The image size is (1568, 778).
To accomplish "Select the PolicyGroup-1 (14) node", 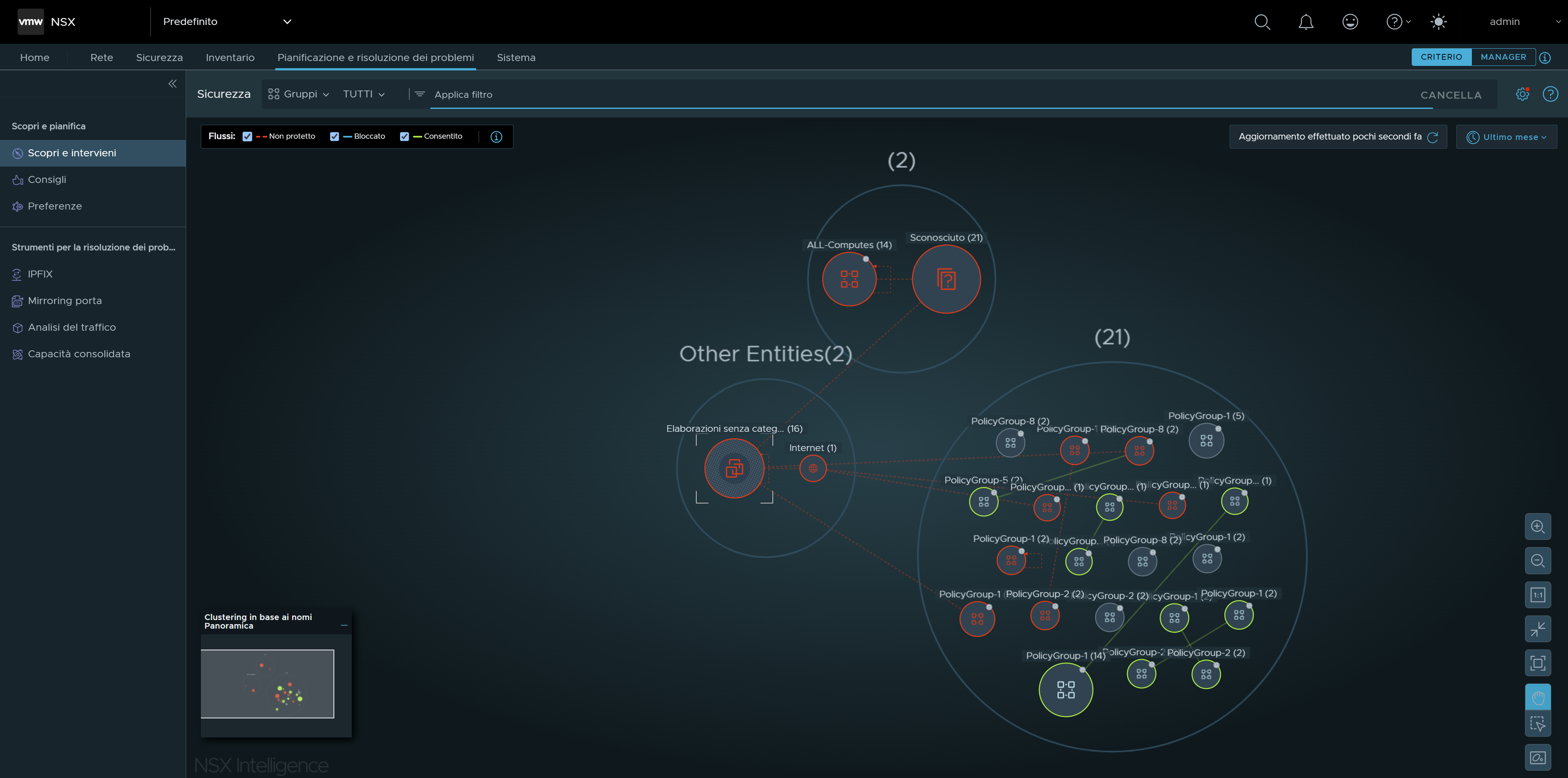I will 1066,690.
